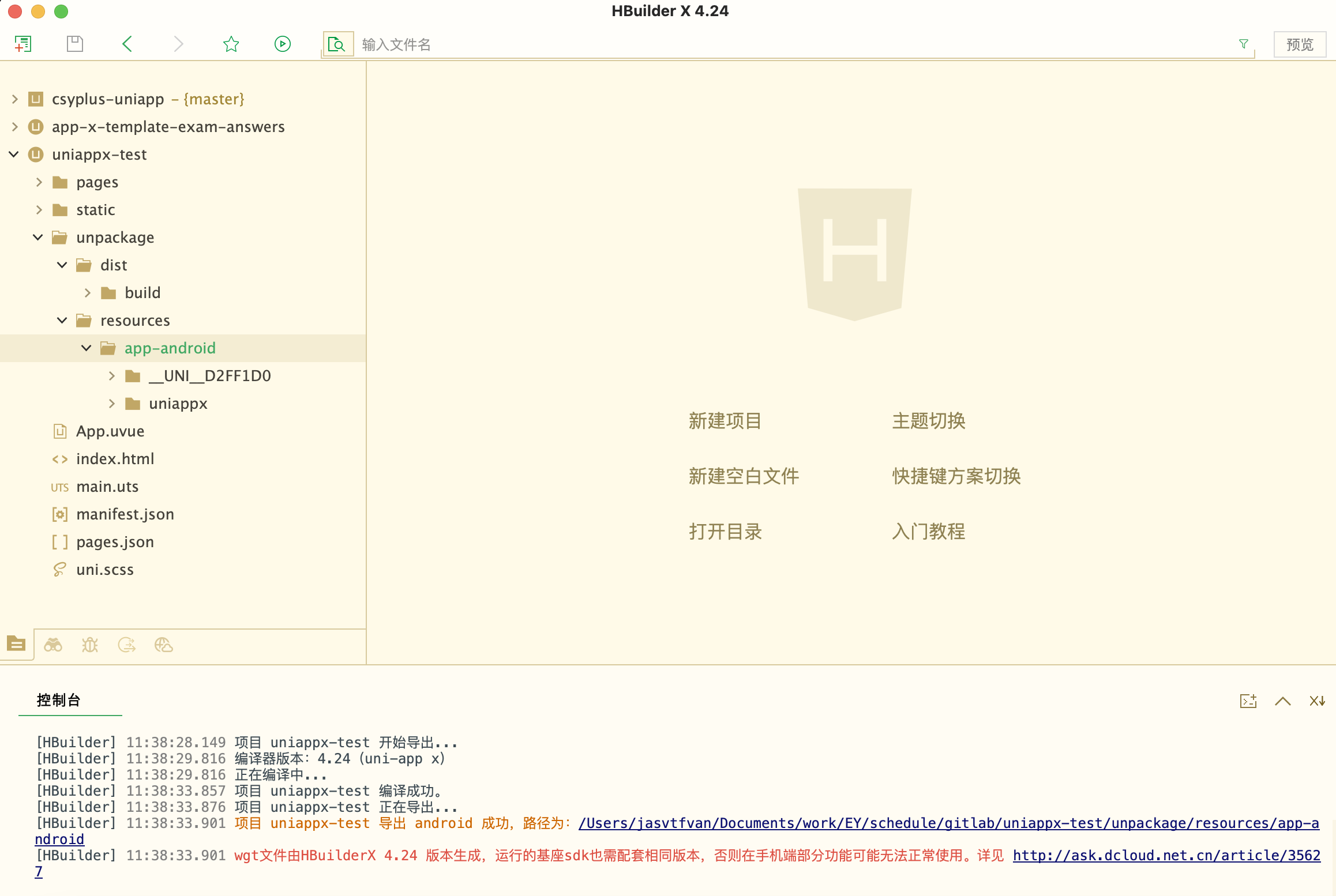Viewport: 1336px width, 896px height.
Task: Click the 主题切换 link
Action: tap(929, 421)
